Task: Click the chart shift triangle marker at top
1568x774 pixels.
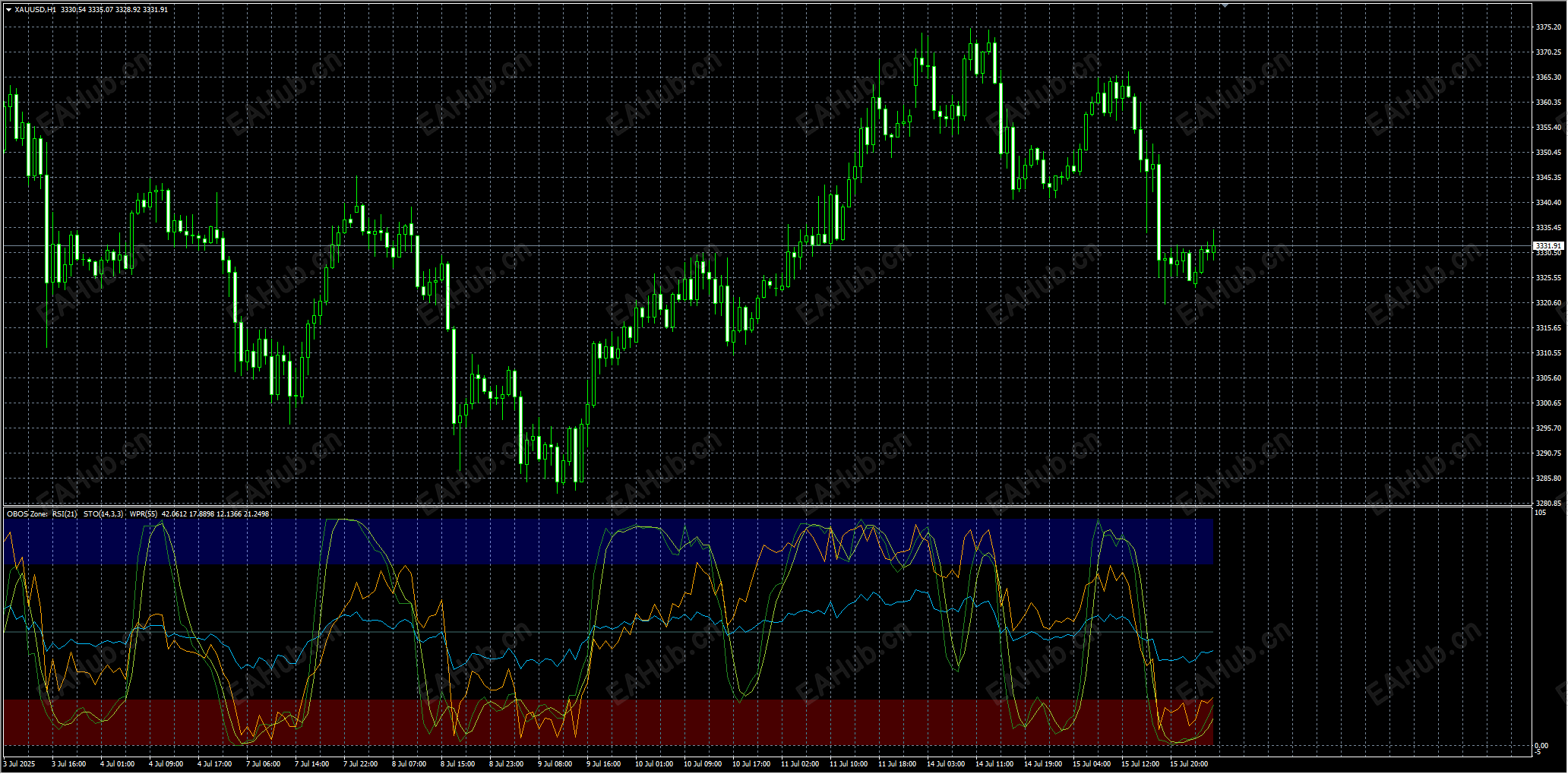Action: pyautogui.click(x=1224, y=5)
